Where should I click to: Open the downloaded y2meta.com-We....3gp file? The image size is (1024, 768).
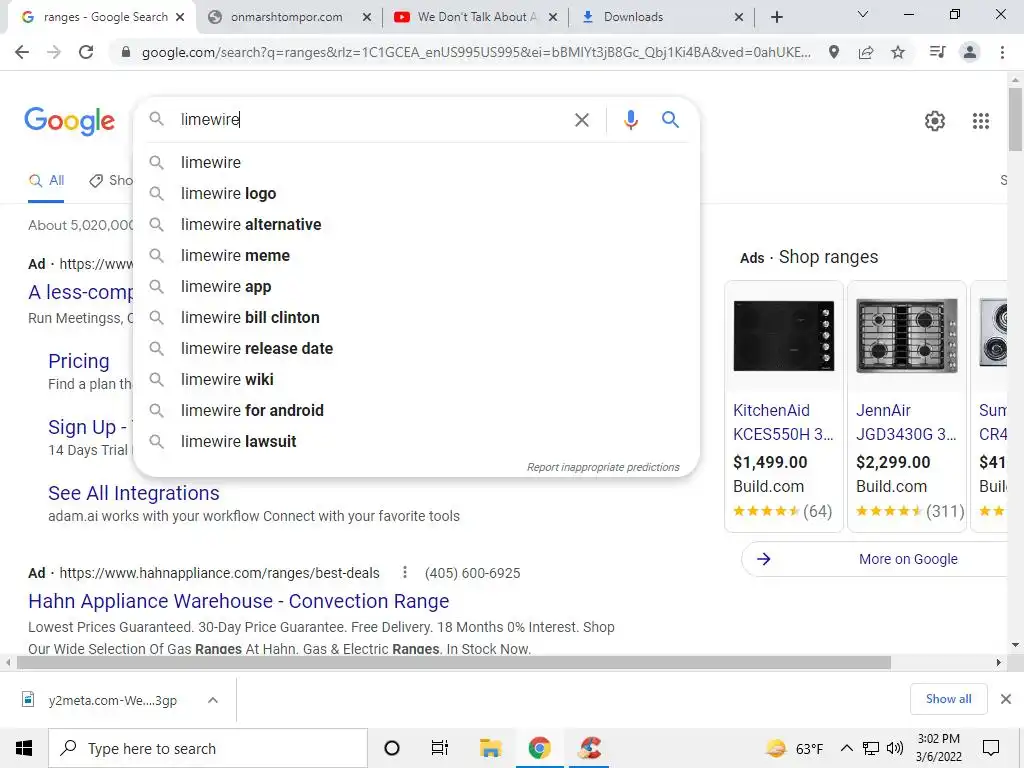[112, 700]
